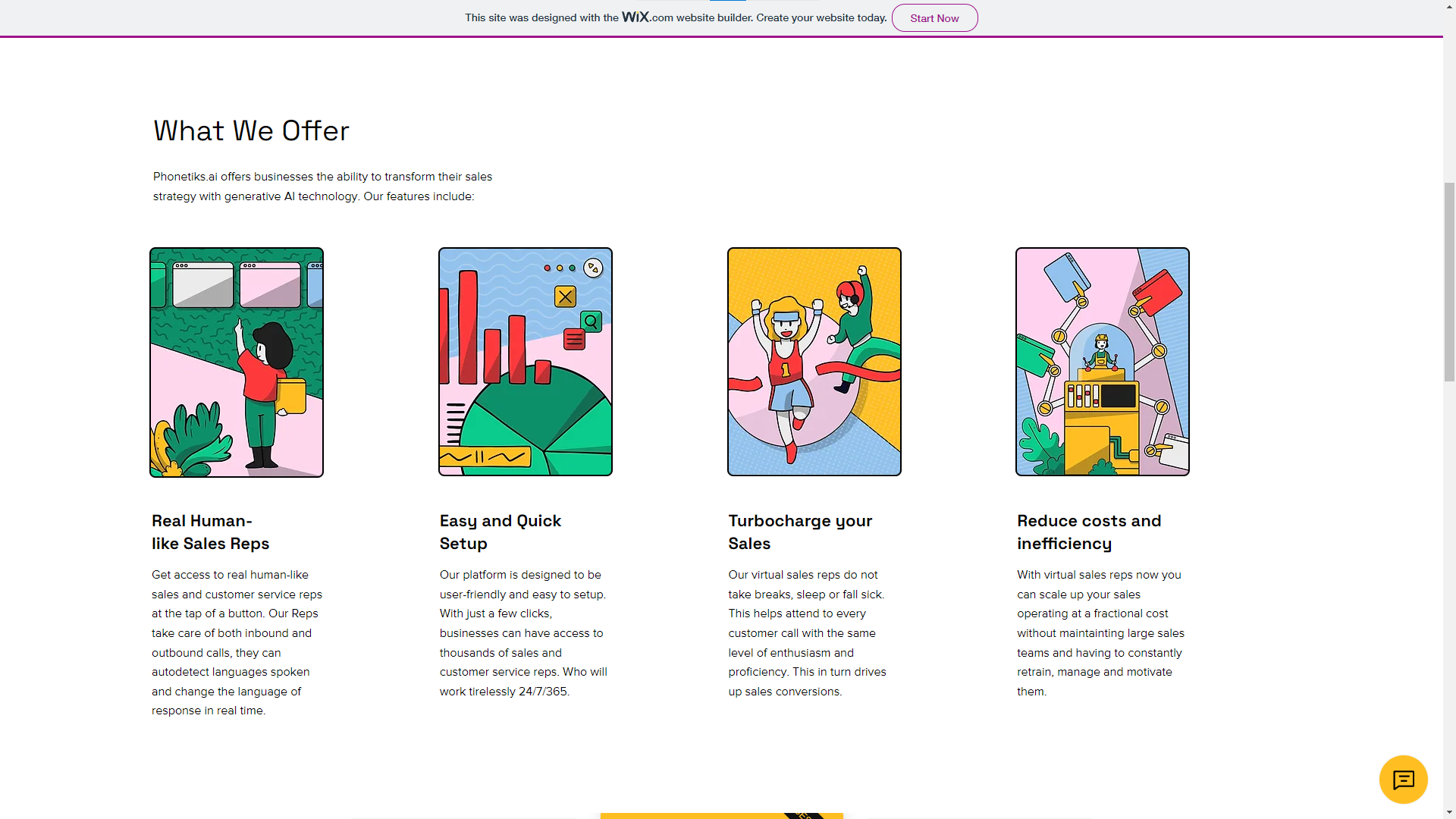1456x819 pixels.
Task: Click the Reduce costs and inefficiency heading
Action: pyautogui.click(x=1089, y=532)
